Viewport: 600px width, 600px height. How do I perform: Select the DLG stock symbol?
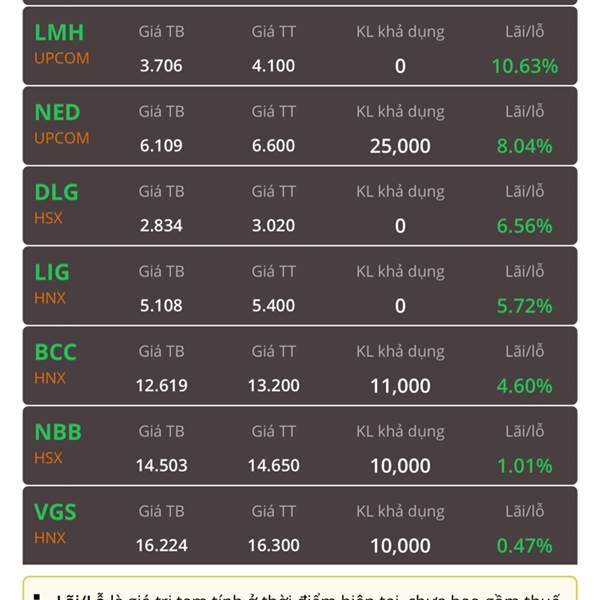tap(57, 192)
